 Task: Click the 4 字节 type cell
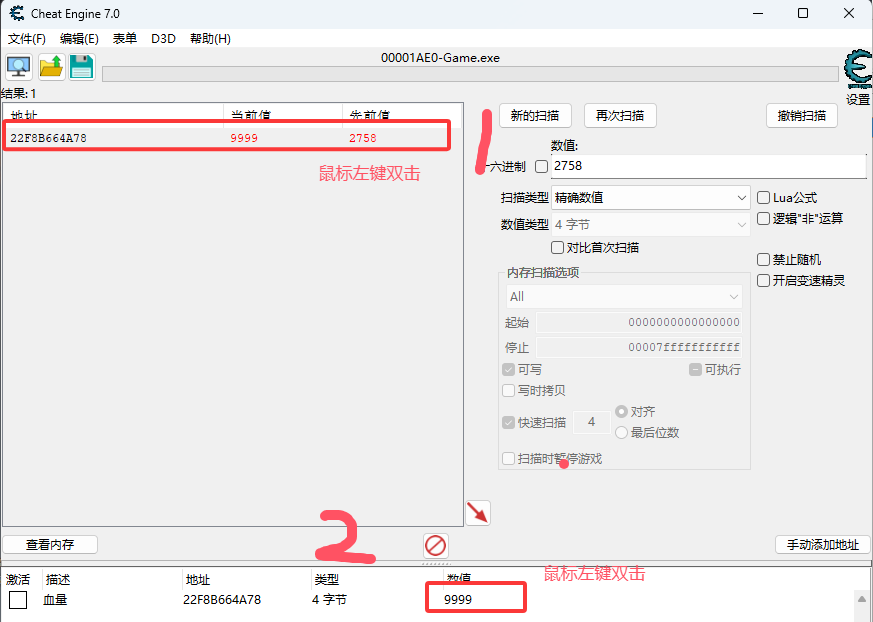[x=330, y=600]
